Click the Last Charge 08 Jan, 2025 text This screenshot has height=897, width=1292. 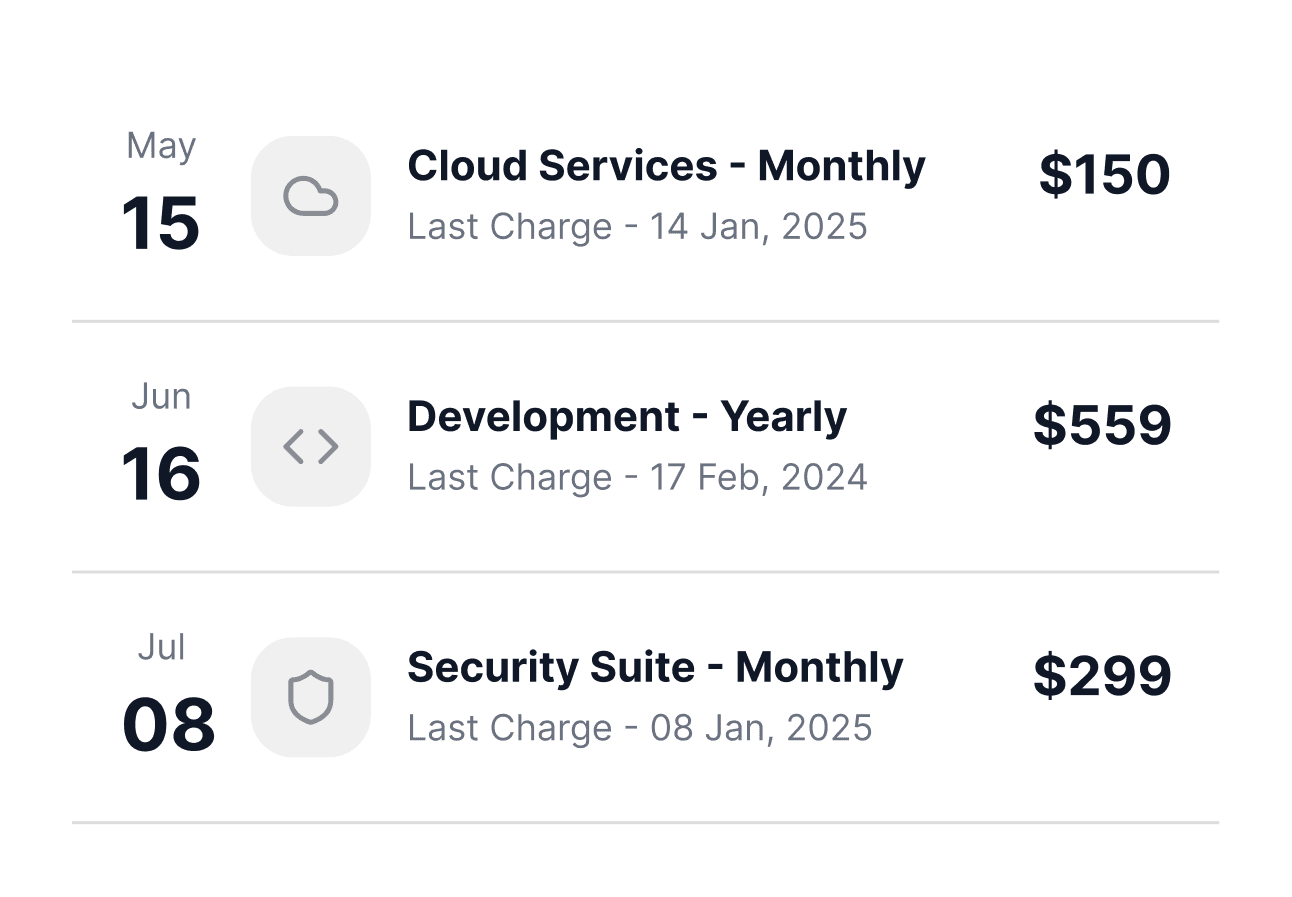(x=640, y=728)
